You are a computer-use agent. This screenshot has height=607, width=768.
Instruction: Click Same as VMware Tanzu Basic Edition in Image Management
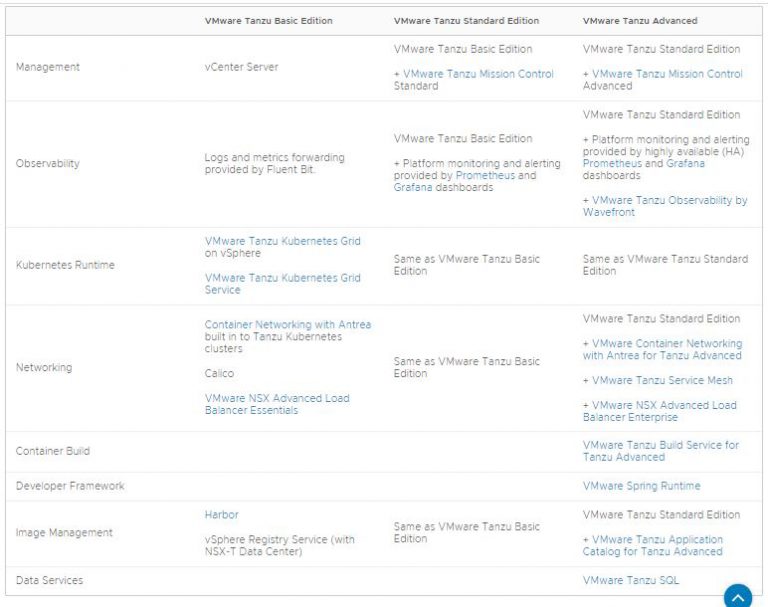pyautogui.click(x=466, y=532)
